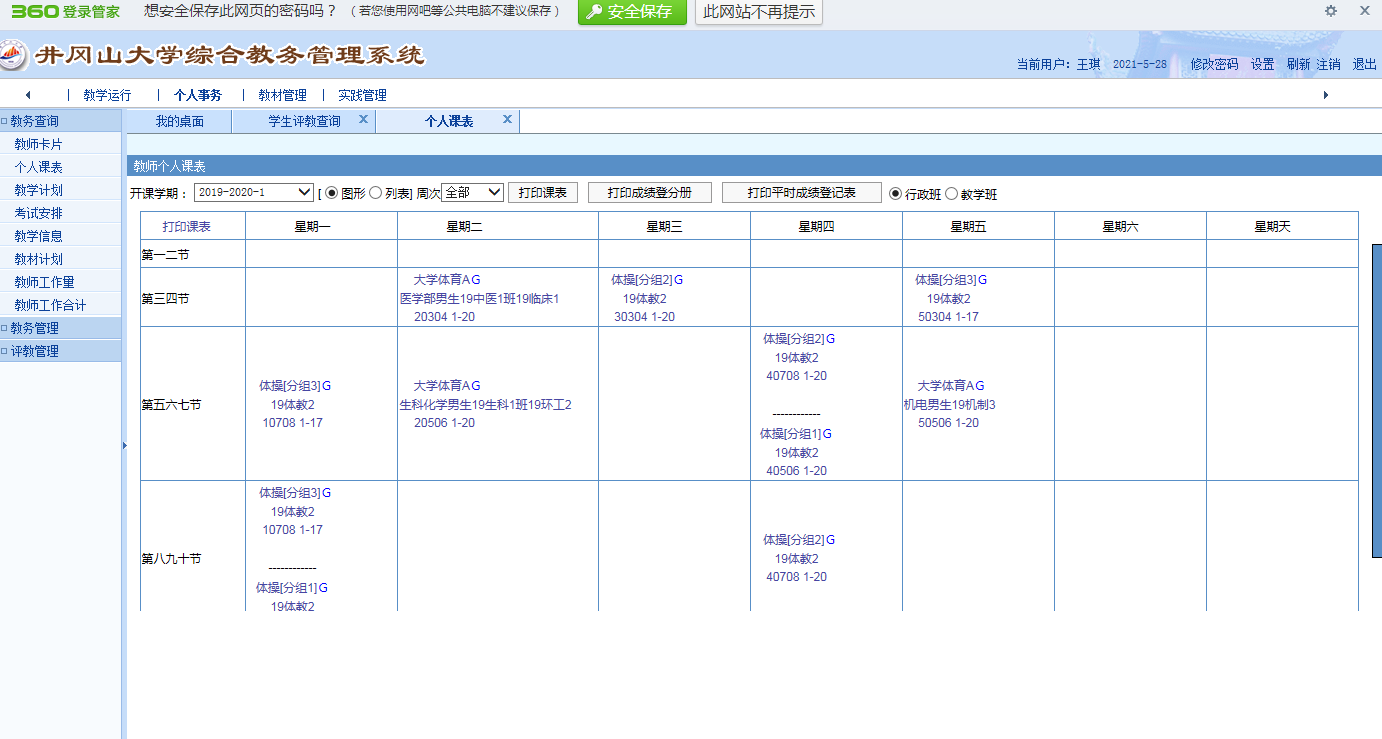
Task: Expand the 评教管理 sidebar section
Action: click(35, 351)
